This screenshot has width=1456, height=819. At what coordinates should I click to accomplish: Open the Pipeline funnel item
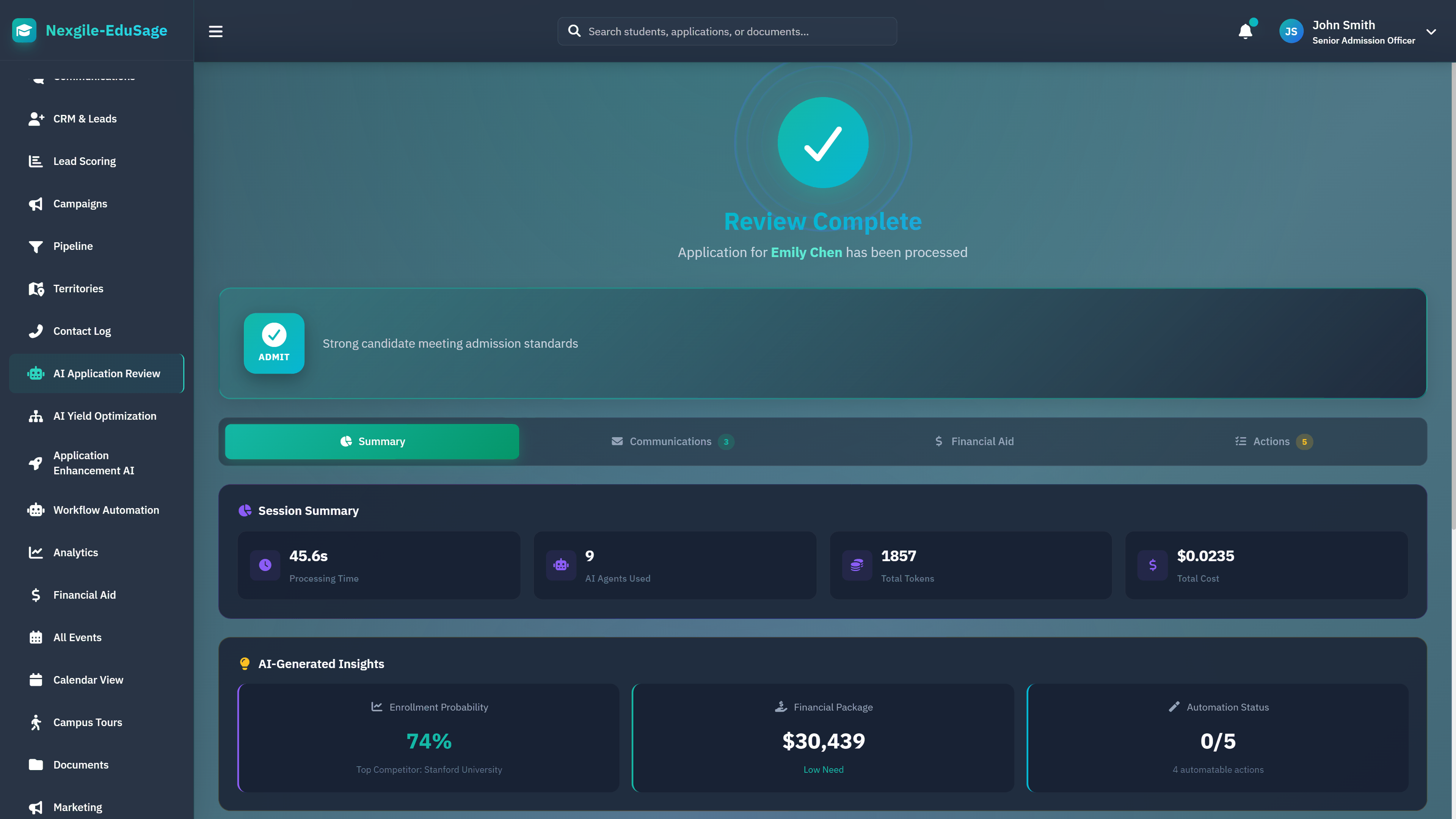[73, 246]
